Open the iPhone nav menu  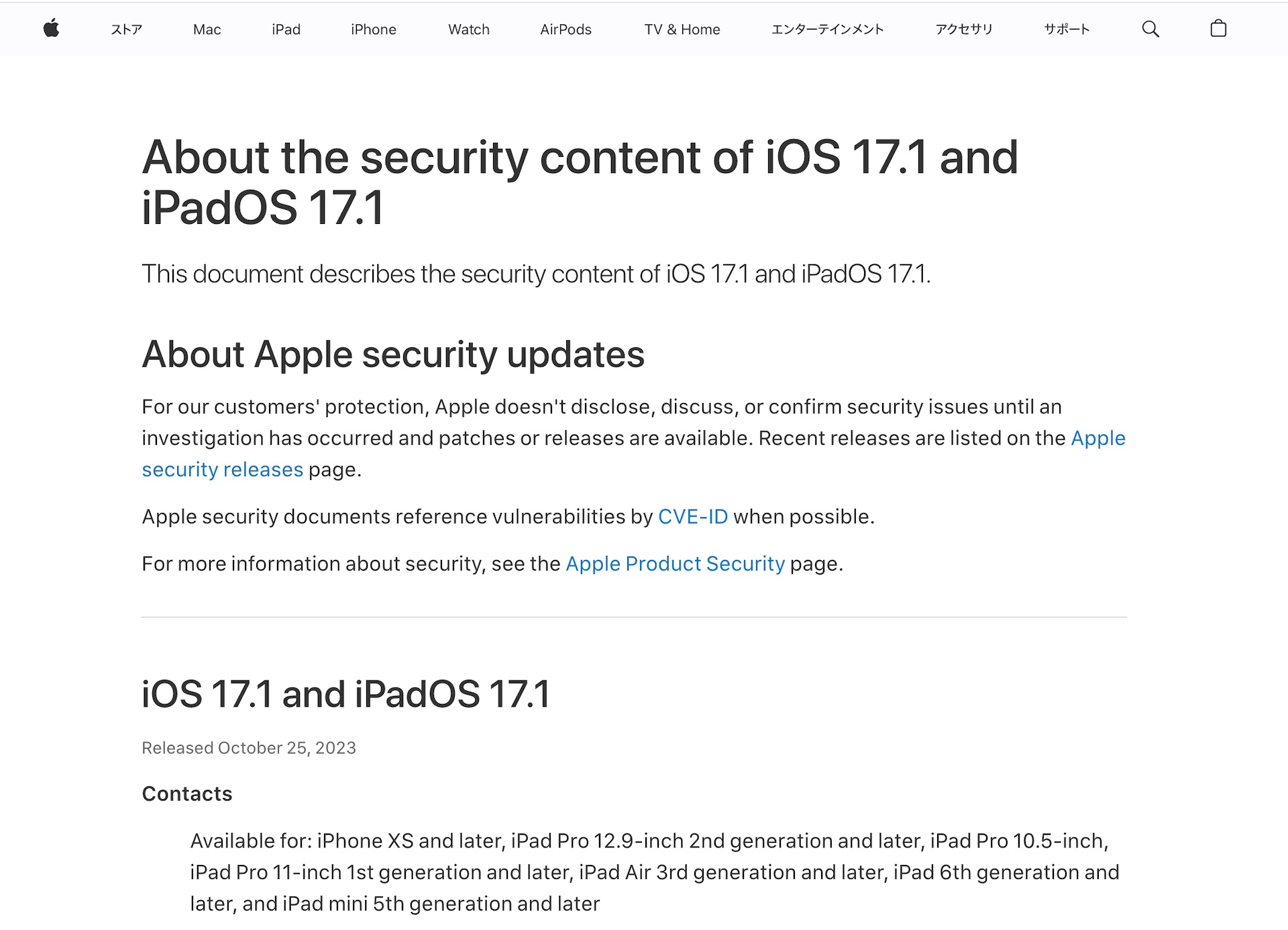pos(373,30)
